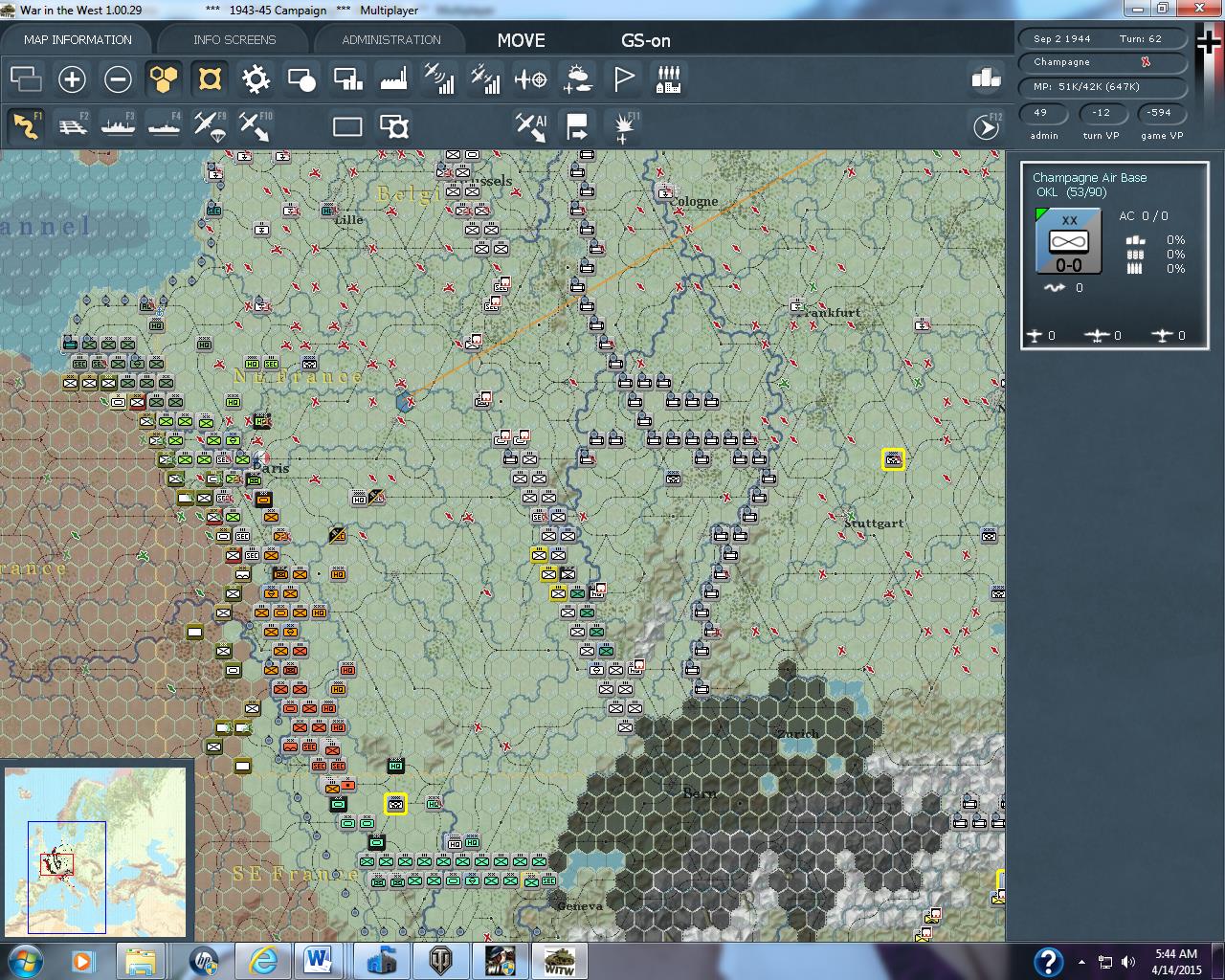1225x980 pixels.
Task: Open the MAP INFORMATION tab
Action: click(x=78, y=40)
